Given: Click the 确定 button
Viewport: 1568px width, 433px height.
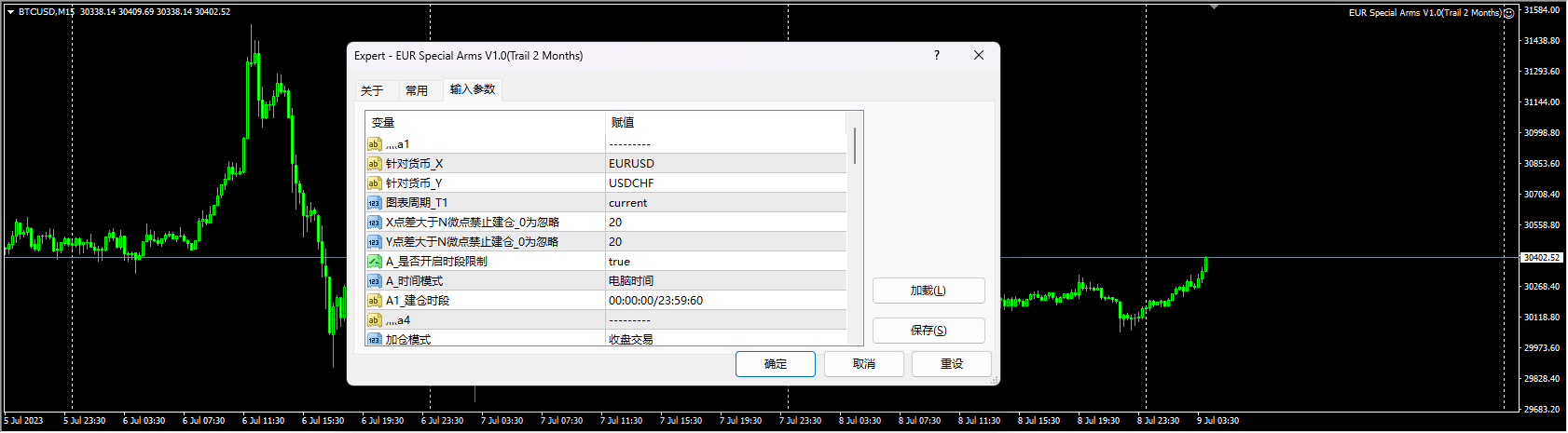Looking at the screenshot, I should (775, 364).
